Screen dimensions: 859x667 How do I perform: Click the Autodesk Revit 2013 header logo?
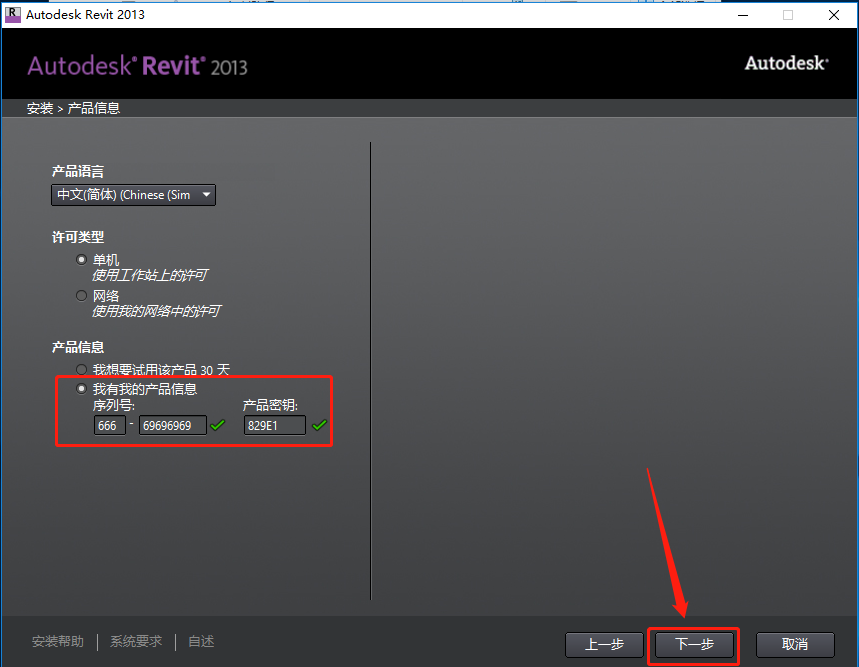[x=138, y=66]
